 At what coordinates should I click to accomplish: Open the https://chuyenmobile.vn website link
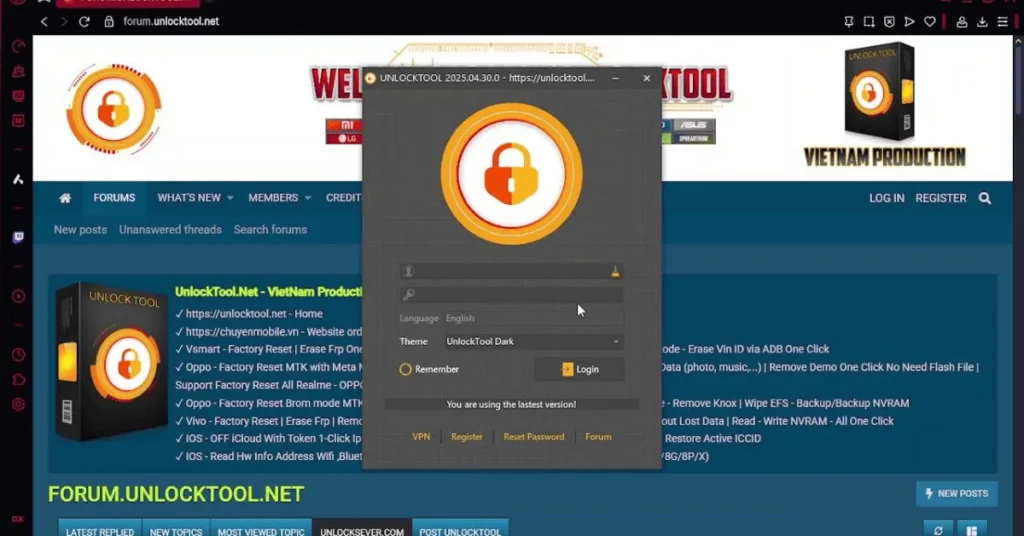tap(272, 332)
